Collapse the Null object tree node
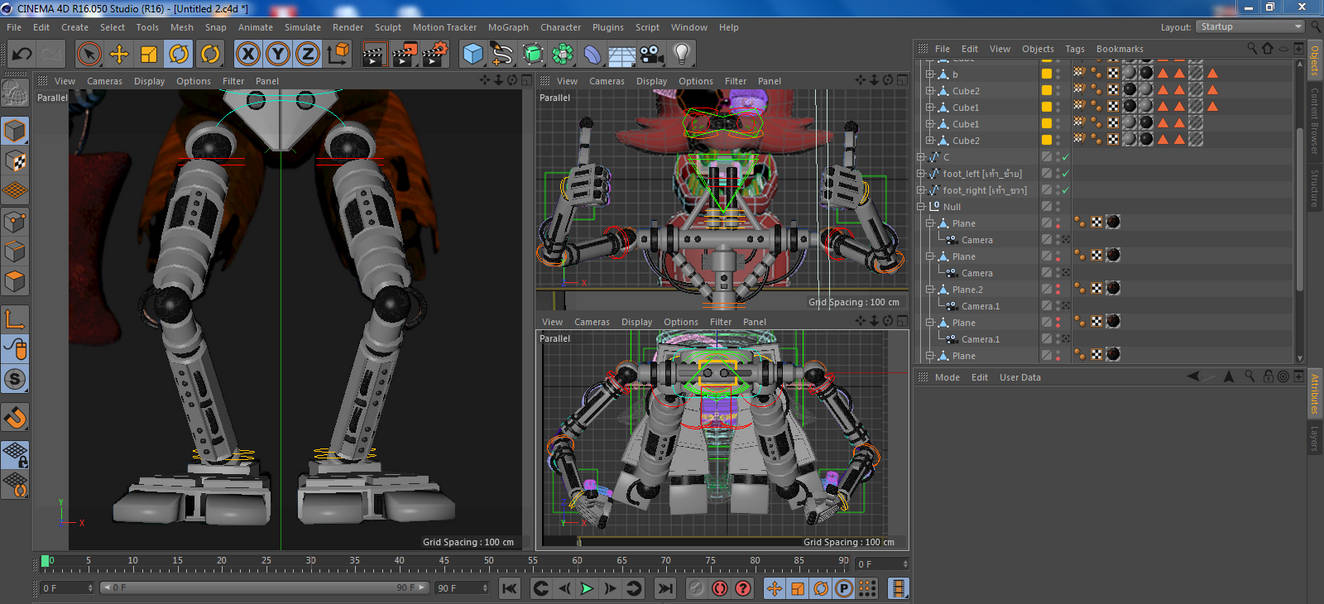 [x=922, y=207]
